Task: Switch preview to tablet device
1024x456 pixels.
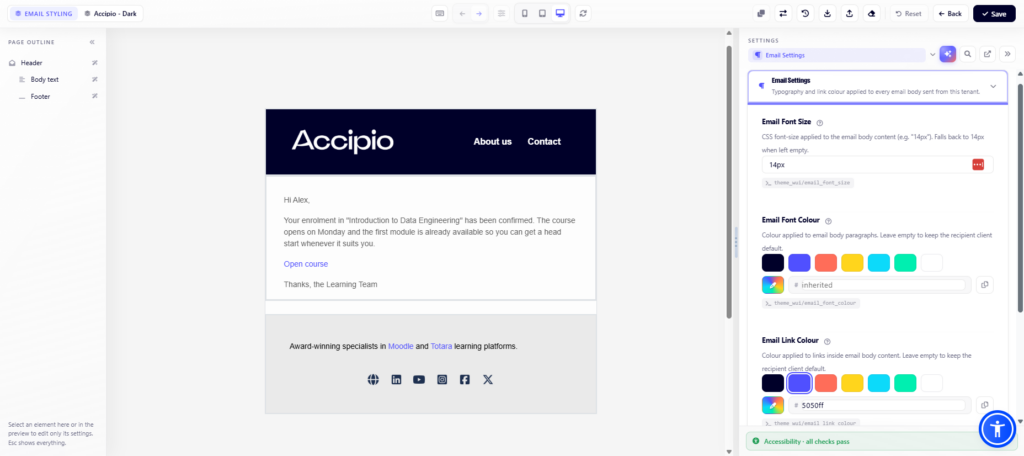Action: 542,13
